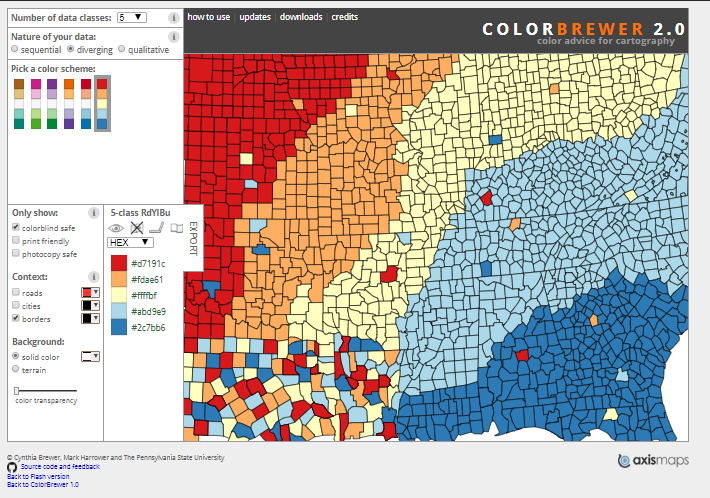Screen dimensions: 710x498
Task: Click the #d7191c hex value text
Action: [x=148, y=263]
